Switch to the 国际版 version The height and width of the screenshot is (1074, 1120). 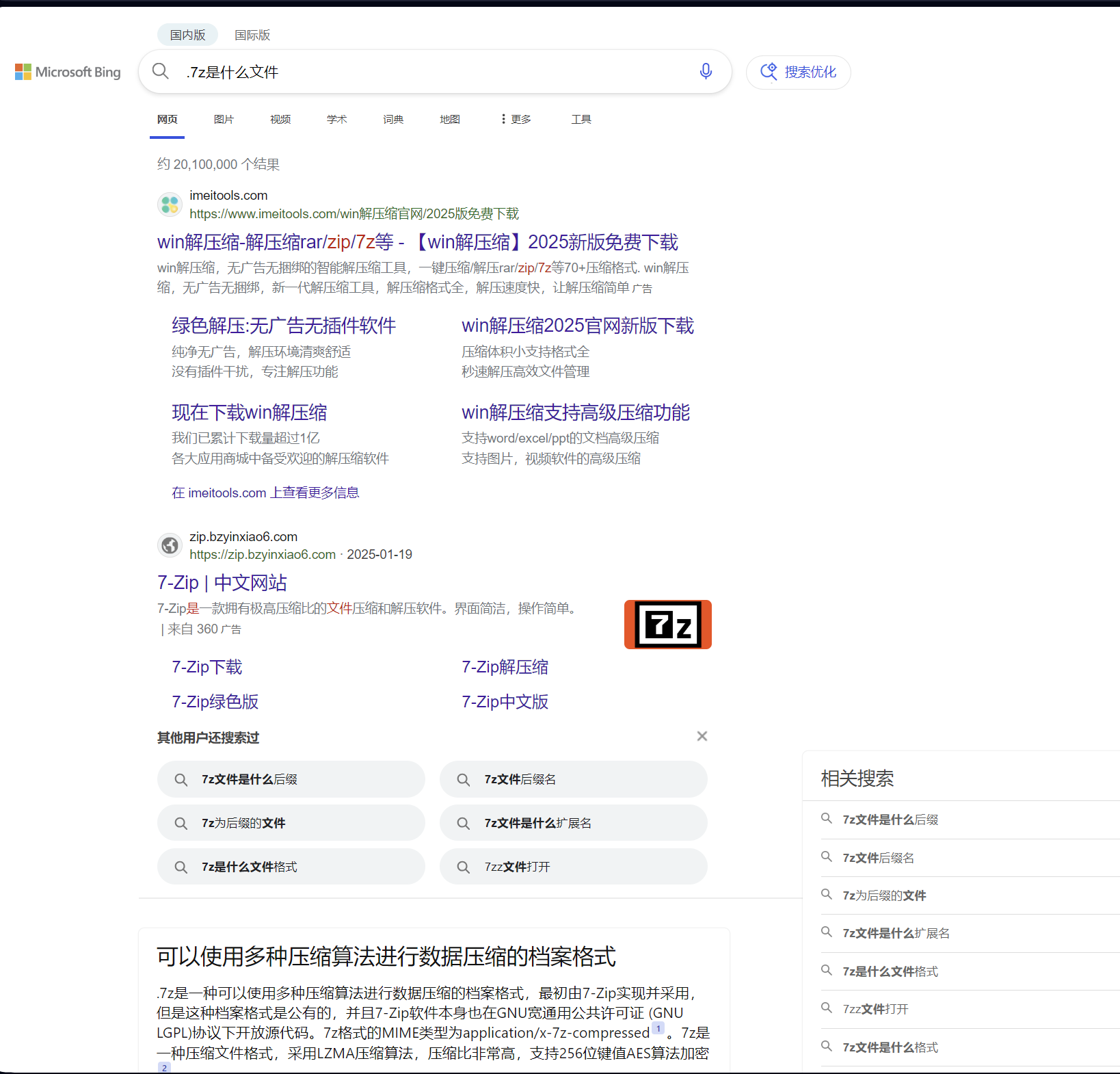coord(252,35)
